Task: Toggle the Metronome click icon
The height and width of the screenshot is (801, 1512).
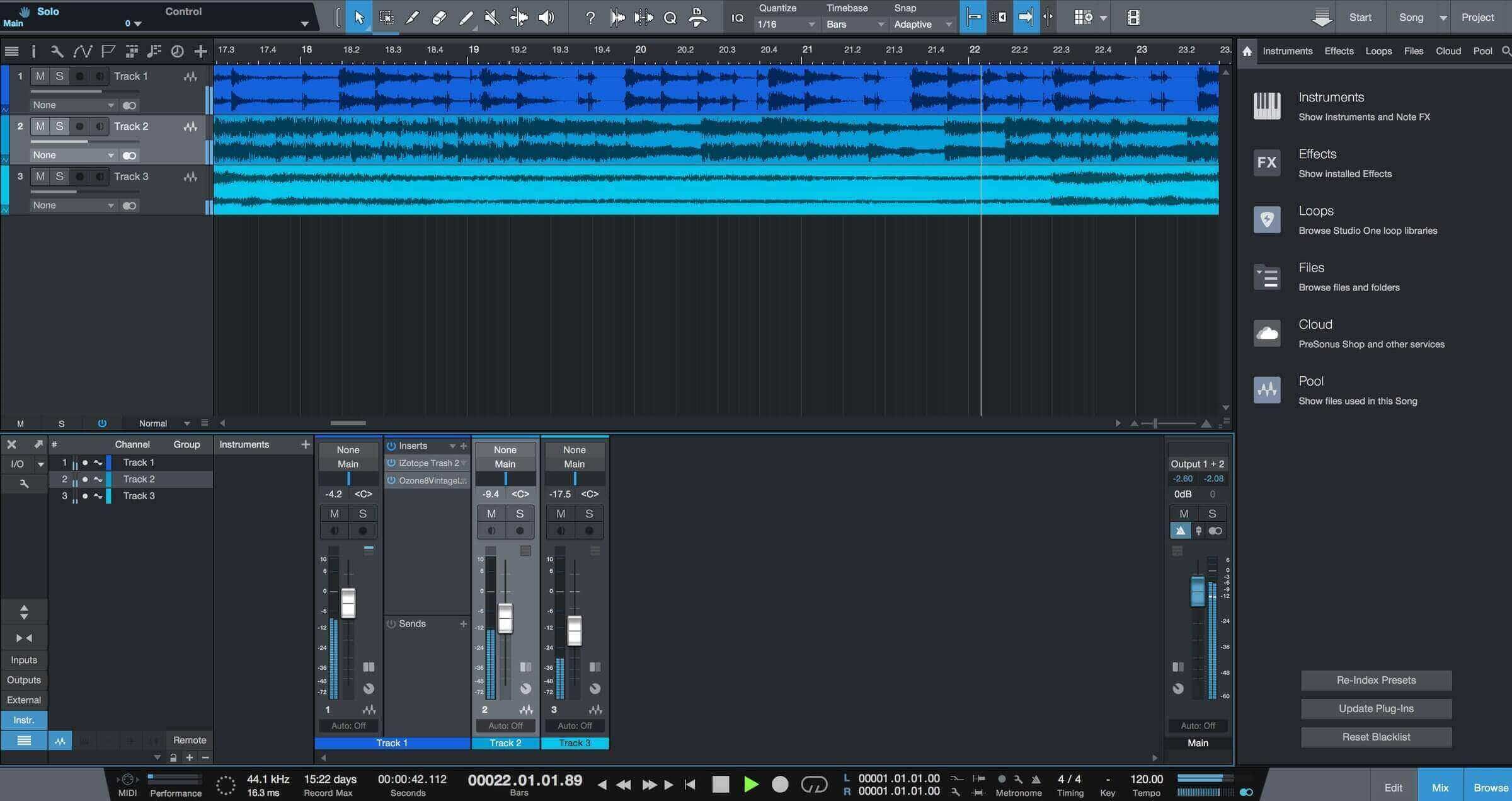Action: click(x=1036, y=779)
